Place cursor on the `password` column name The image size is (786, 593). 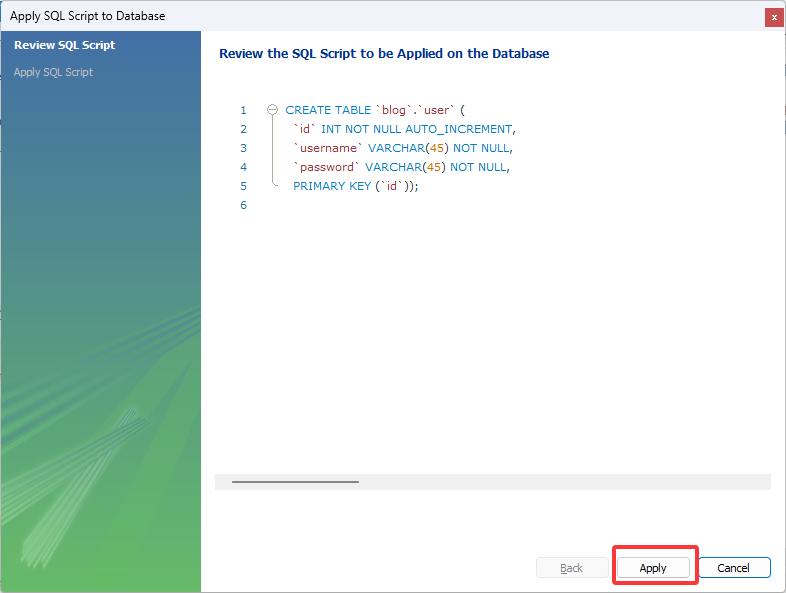click(327, 167)
